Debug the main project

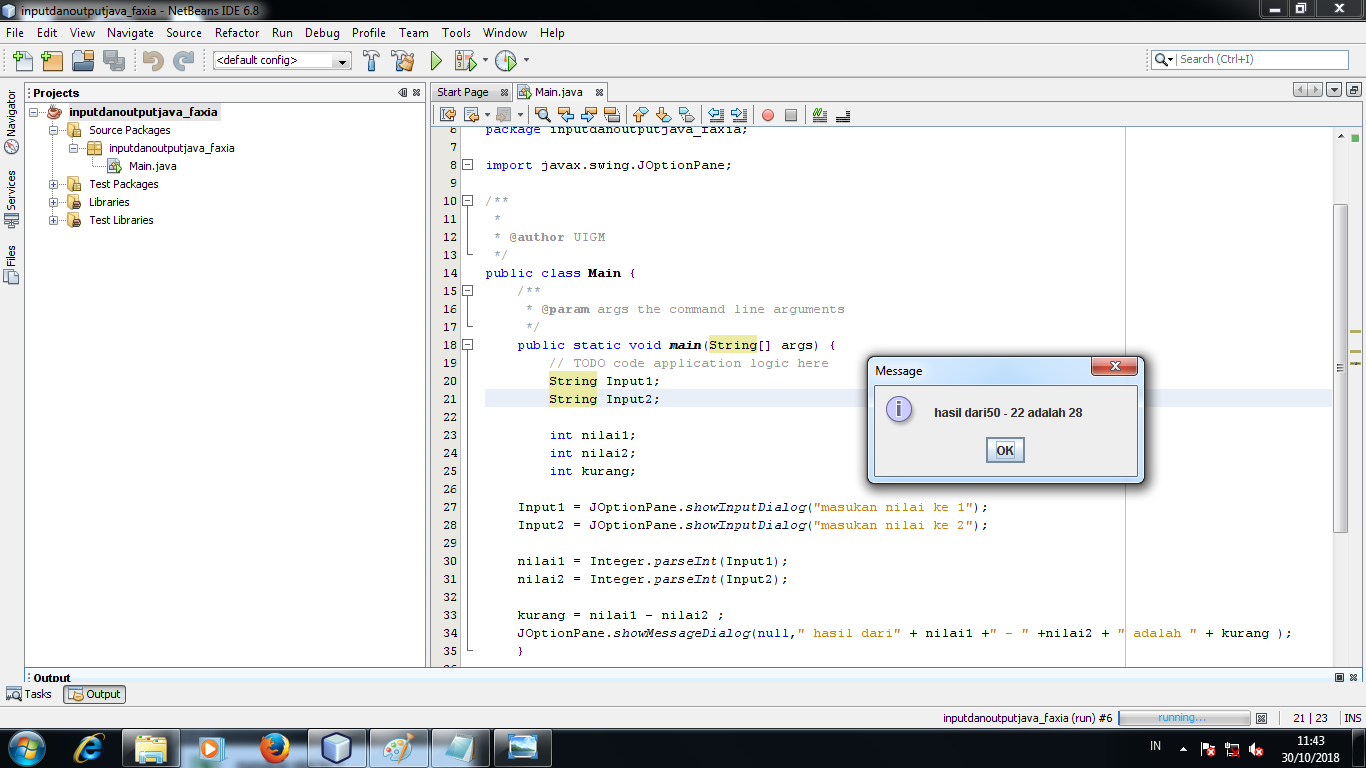click(467, 60)
